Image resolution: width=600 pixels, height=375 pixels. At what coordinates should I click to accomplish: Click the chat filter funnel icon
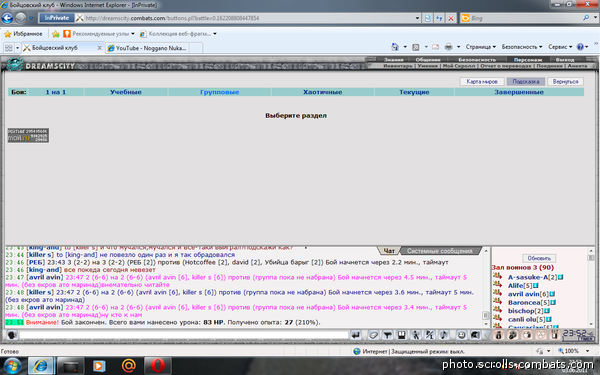pyautogui.click(x=387, y=335)
